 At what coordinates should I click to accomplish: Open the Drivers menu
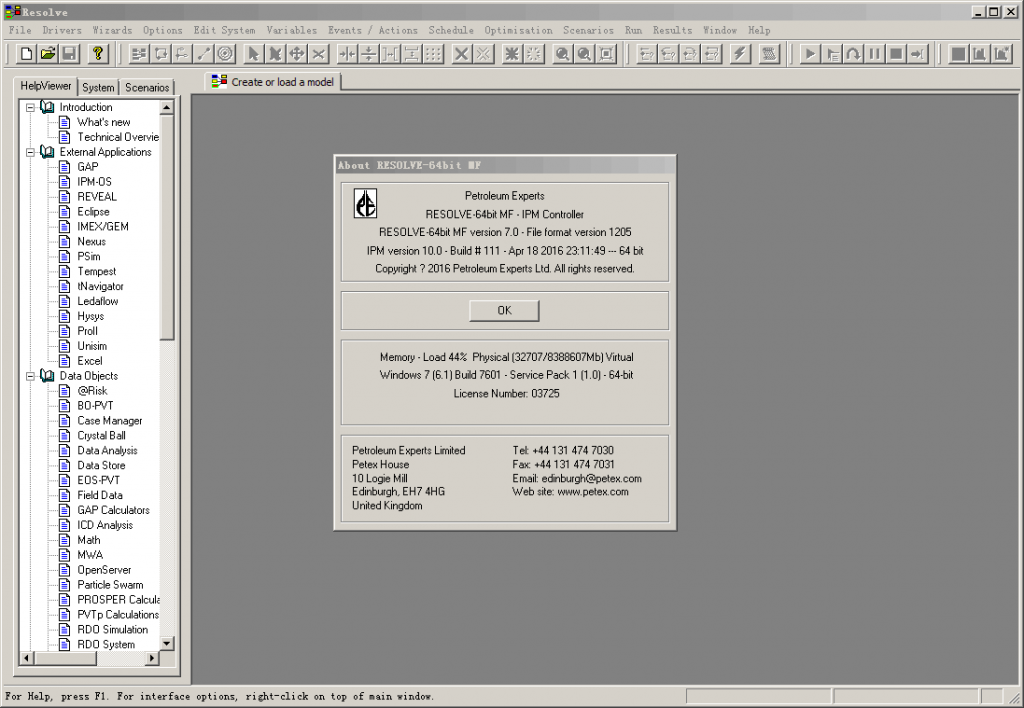pyautogui.click(x=62, y=30)
